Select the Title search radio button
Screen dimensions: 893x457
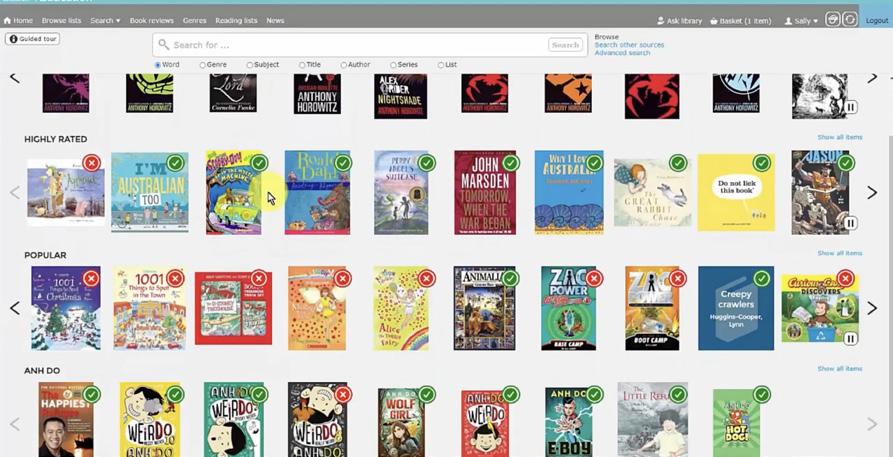(302, 65)
